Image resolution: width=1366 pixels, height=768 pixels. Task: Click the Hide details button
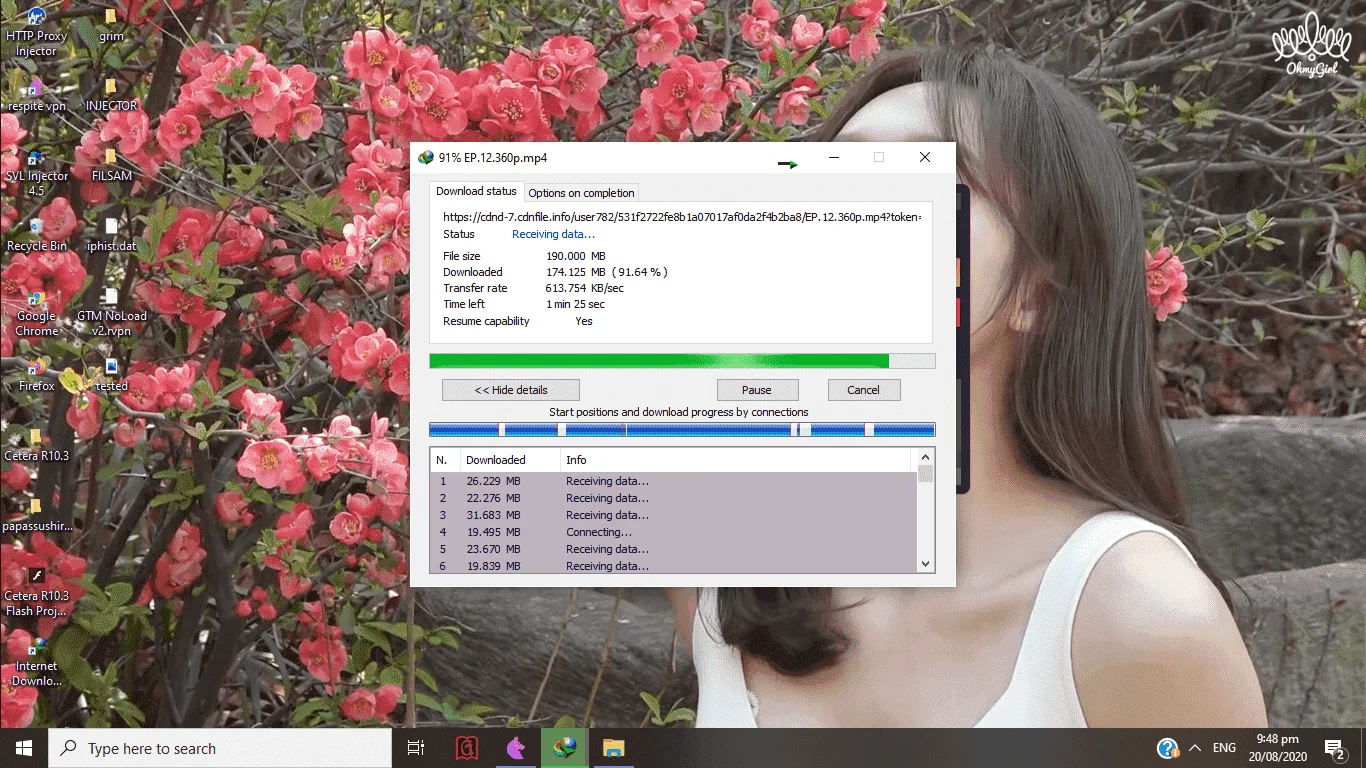click(511, 390)
